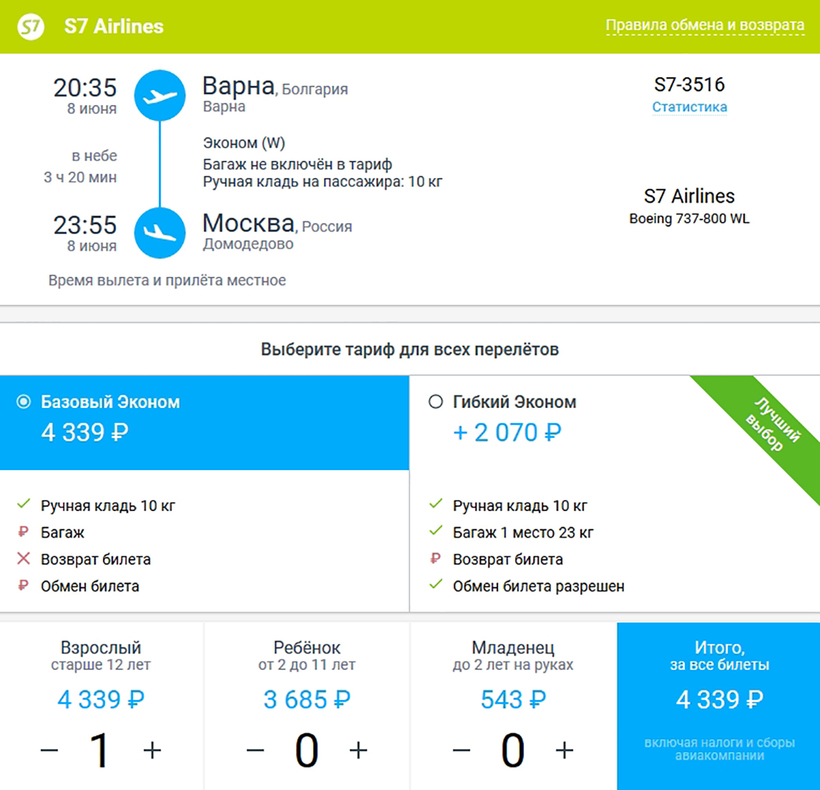Click the flight number S7-3516

tap(689, 84)
